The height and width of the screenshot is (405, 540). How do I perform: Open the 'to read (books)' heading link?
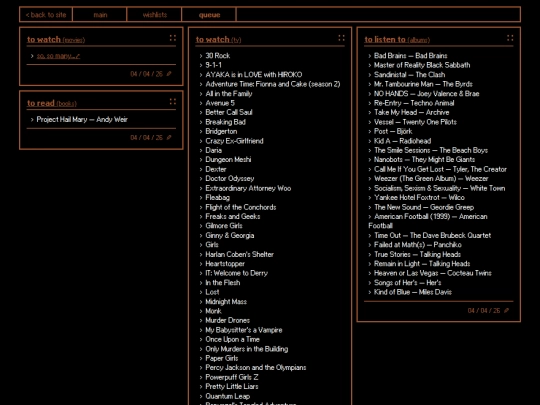point(52,103)
